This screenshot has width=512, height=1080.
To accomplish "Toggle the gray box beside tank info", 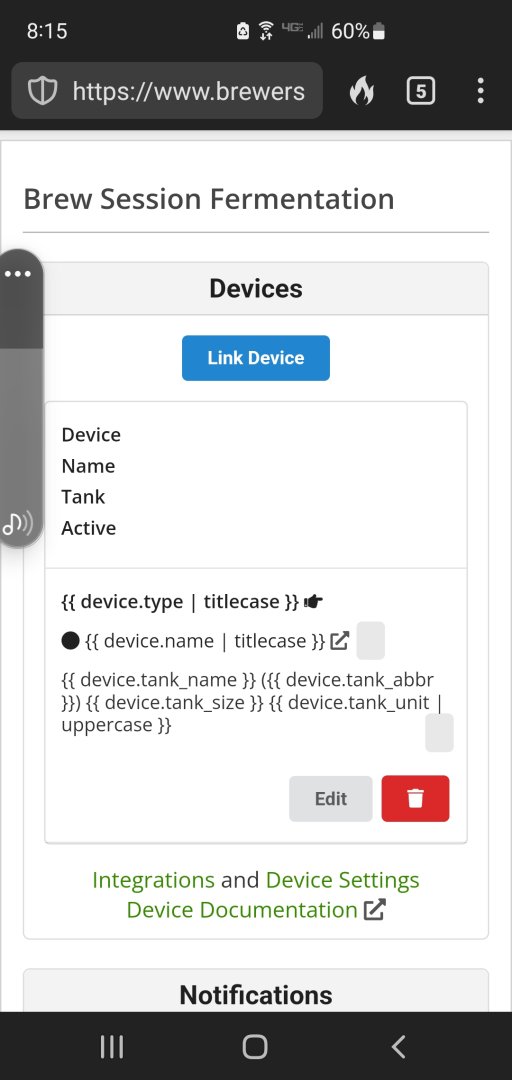I will click(440, 733).
